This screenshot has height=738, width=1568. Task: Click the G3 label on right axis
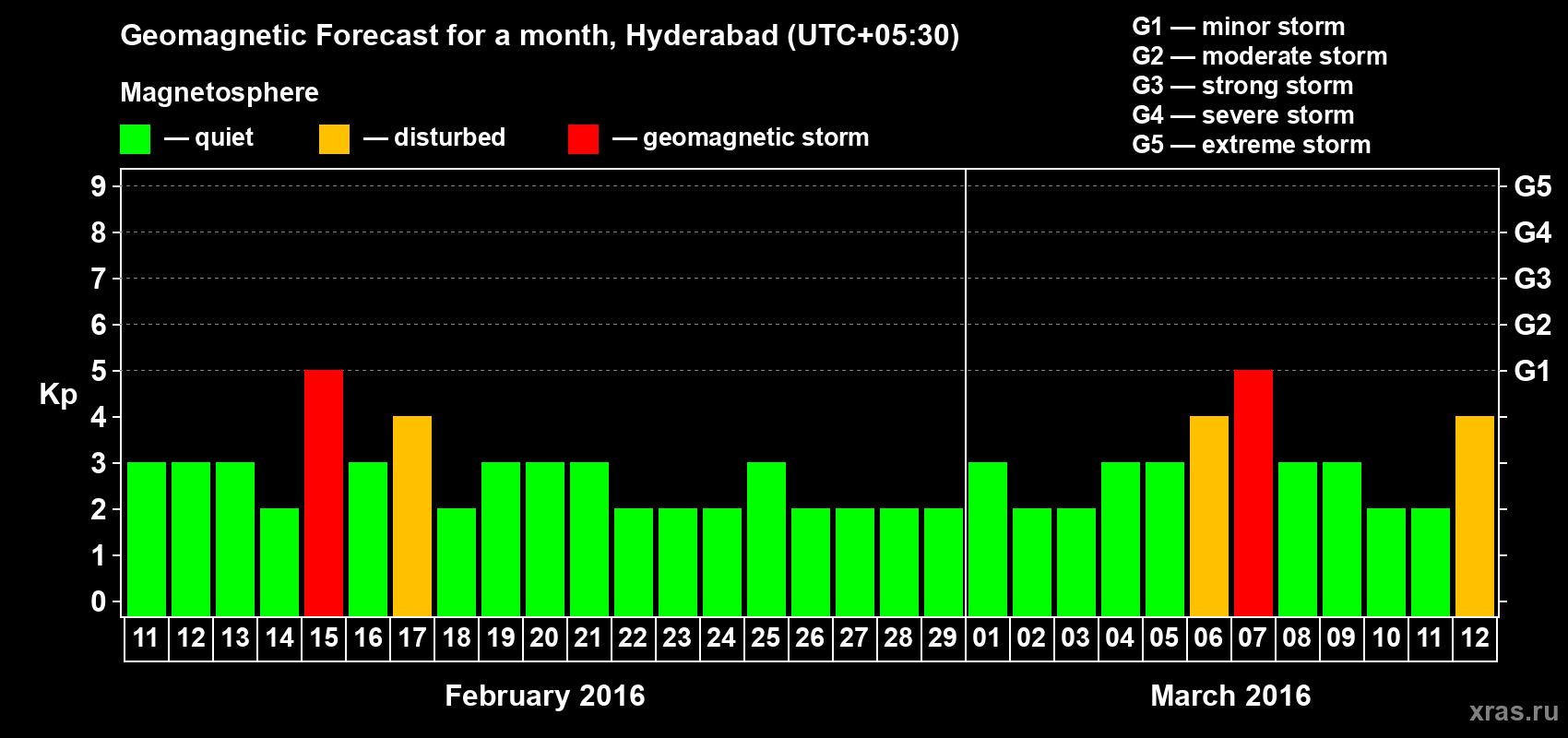[1533, 279]
